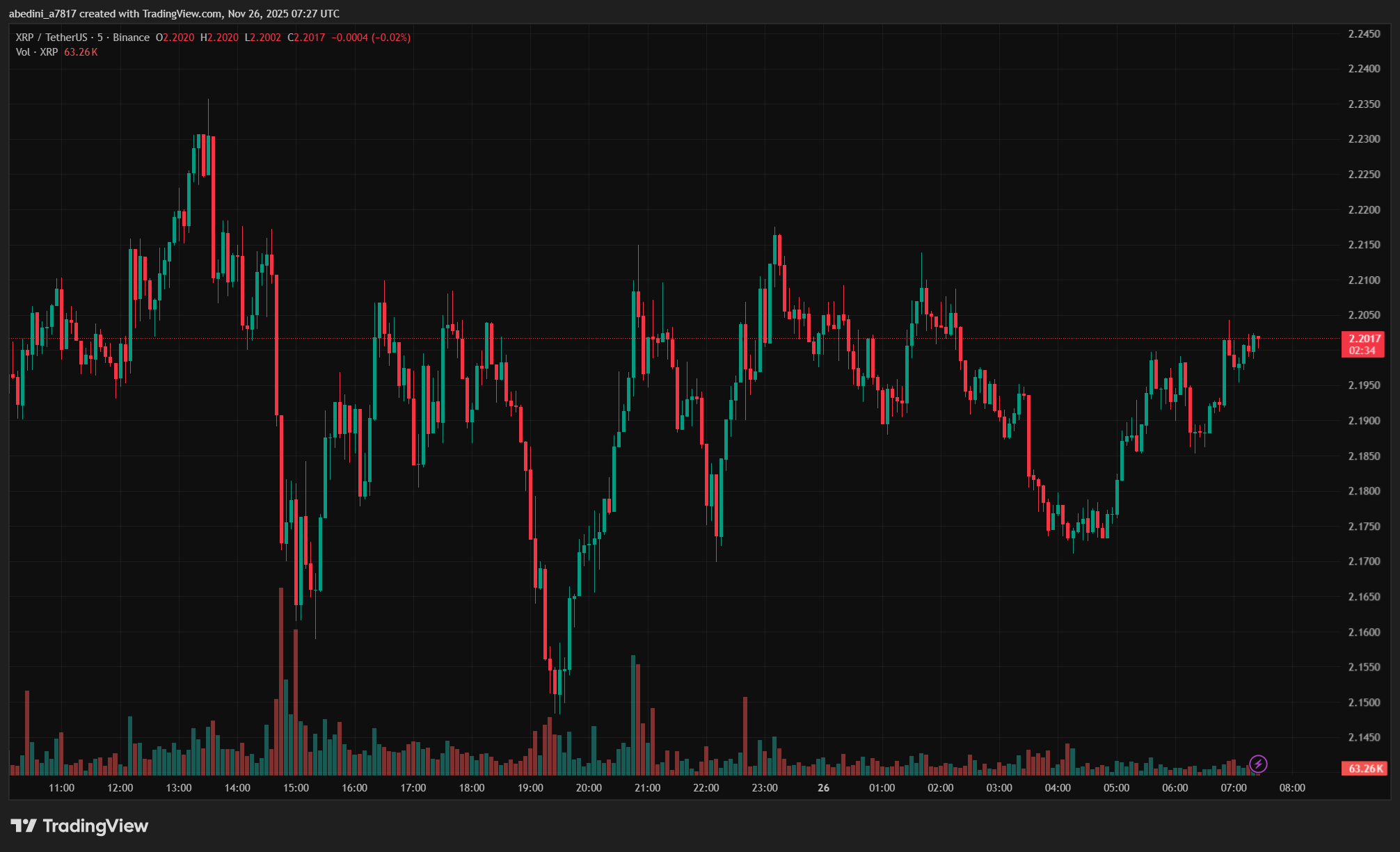This screenshot has width=1400, height=852.
Task: Click the purple lightning bolt icon
Action: [1258, 764]
